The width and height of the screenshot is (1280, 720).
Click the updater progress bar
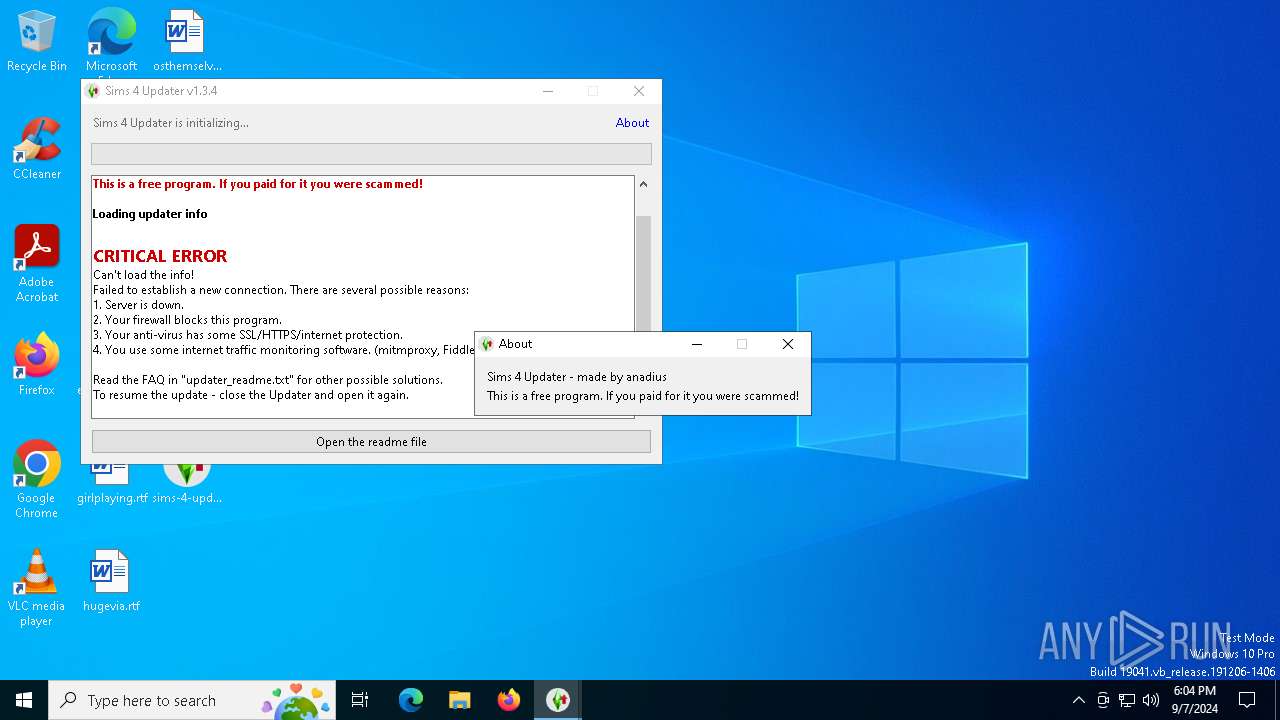coord(371,154)
